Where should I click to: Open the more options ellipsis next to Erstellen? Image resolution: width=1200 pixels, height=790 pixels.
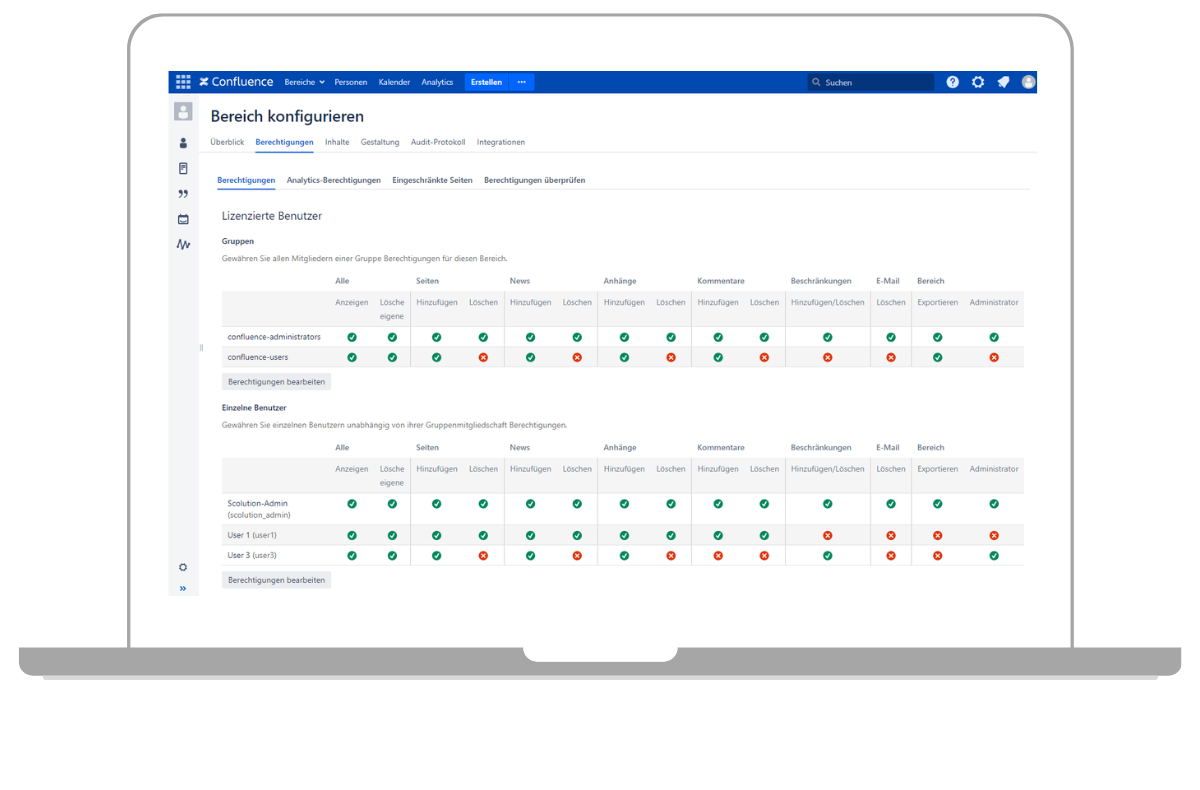[x=524, y=82]
